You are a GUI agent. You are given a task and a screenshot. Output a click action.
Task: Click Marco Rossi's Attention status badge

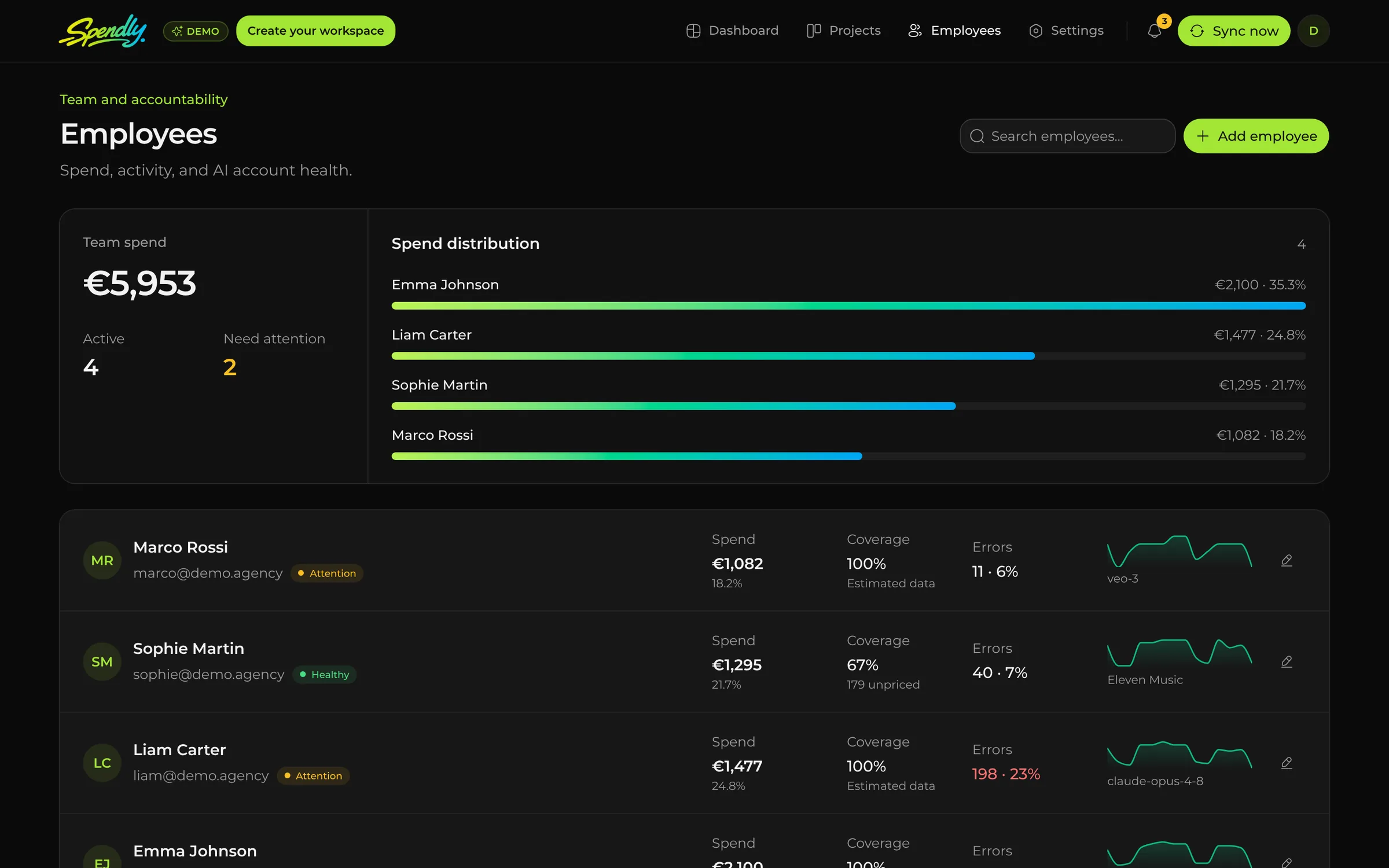(327, 573)
